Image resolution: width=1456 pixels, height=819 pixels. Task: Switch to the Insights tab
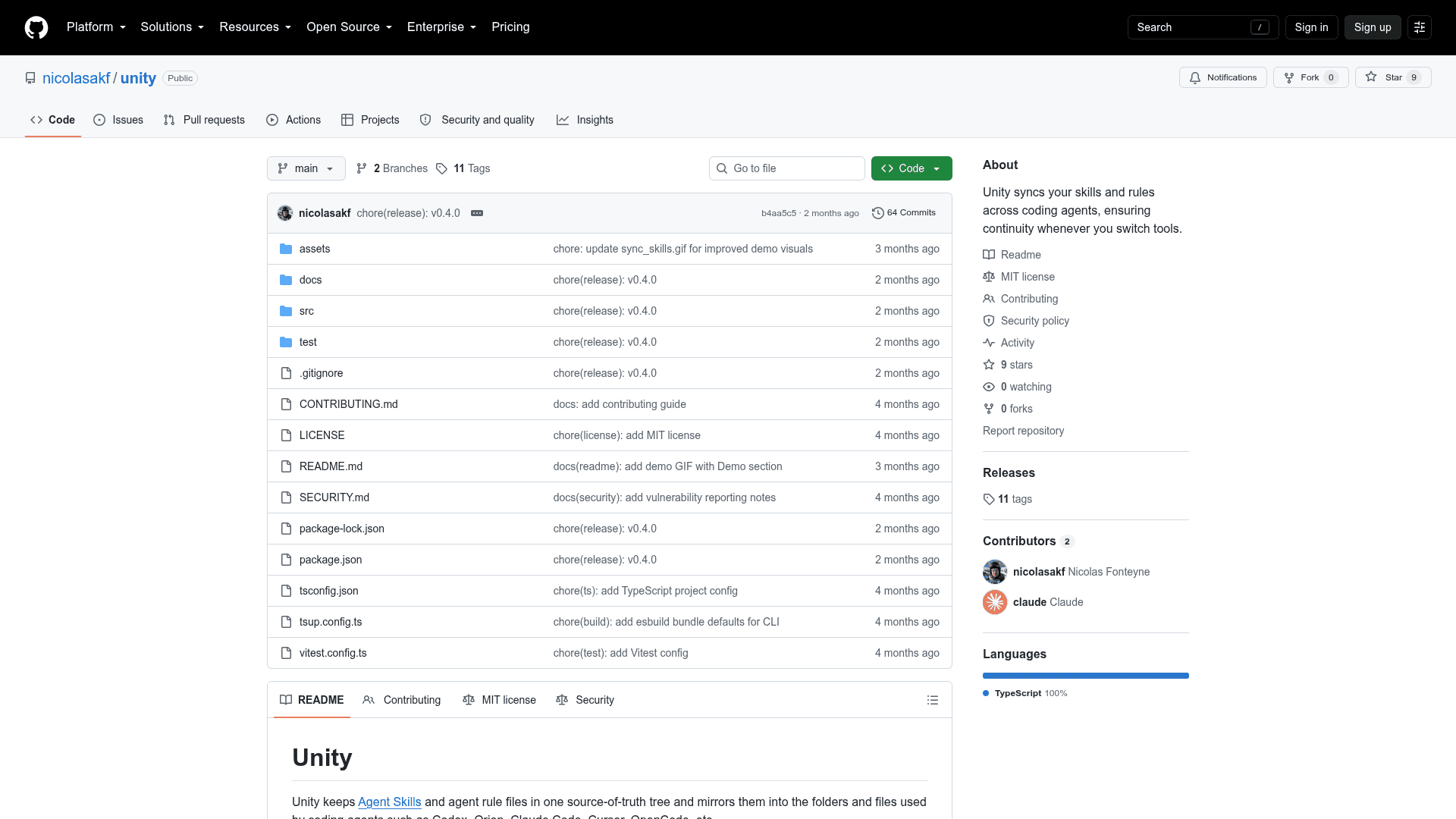[585, 120]
